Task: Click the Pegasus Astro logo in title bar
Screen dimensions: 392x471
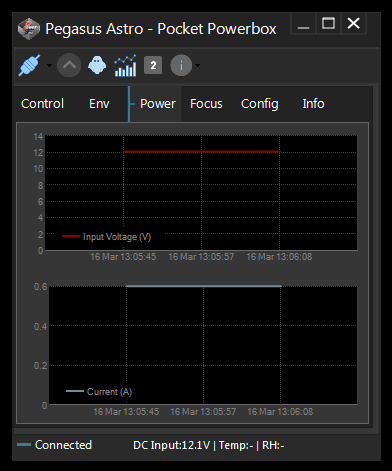Action: [x=29, y=29]
